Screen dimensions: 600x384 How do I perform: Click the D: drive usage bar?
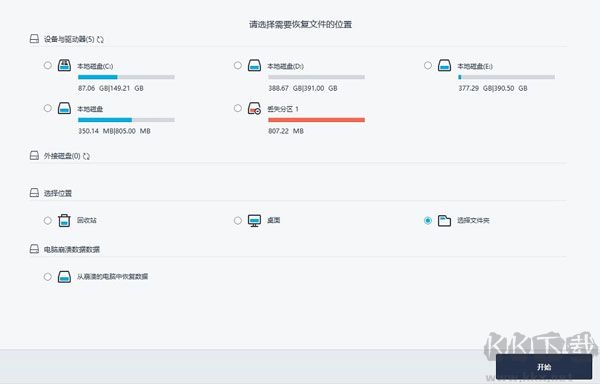coord(316,77)
